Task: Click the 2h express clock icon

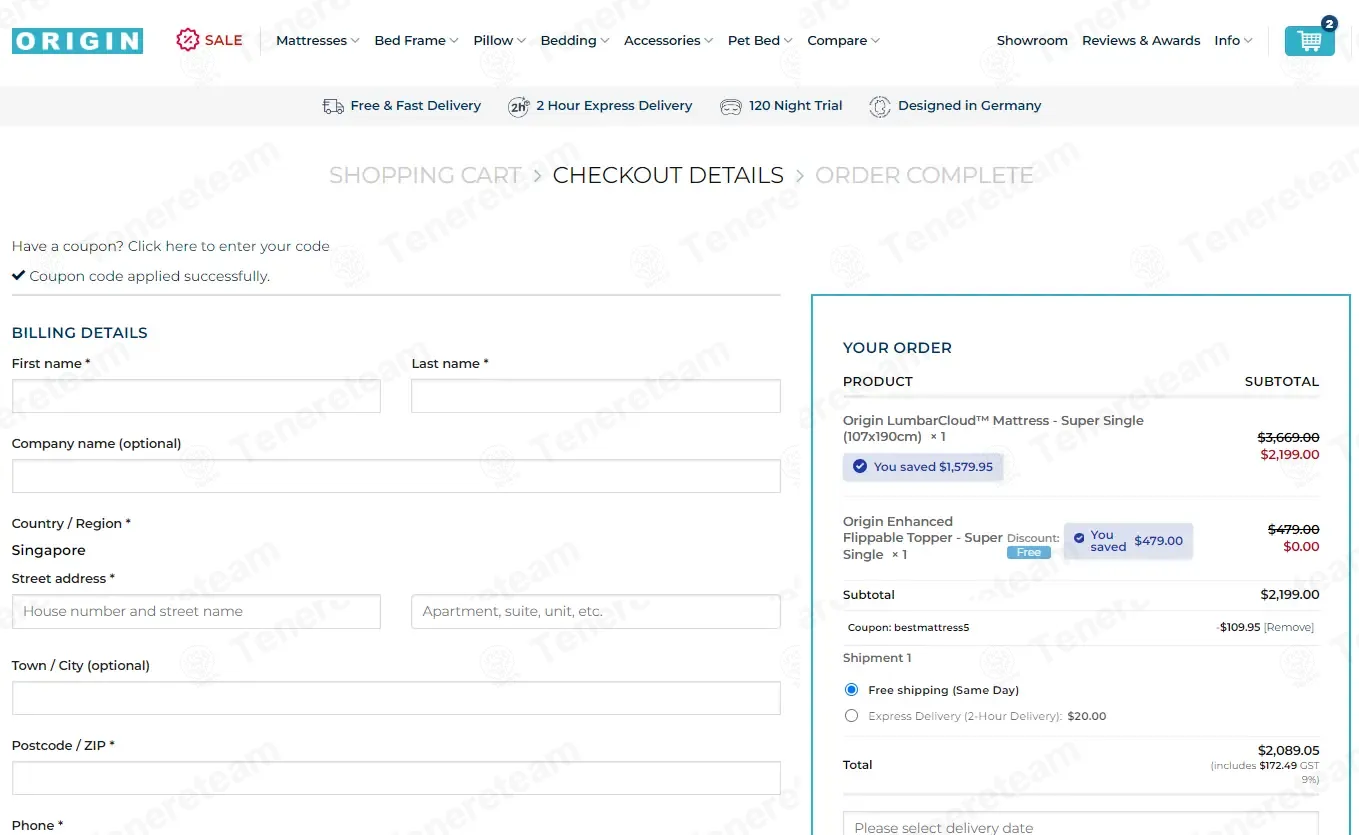Action: [518, 106]
